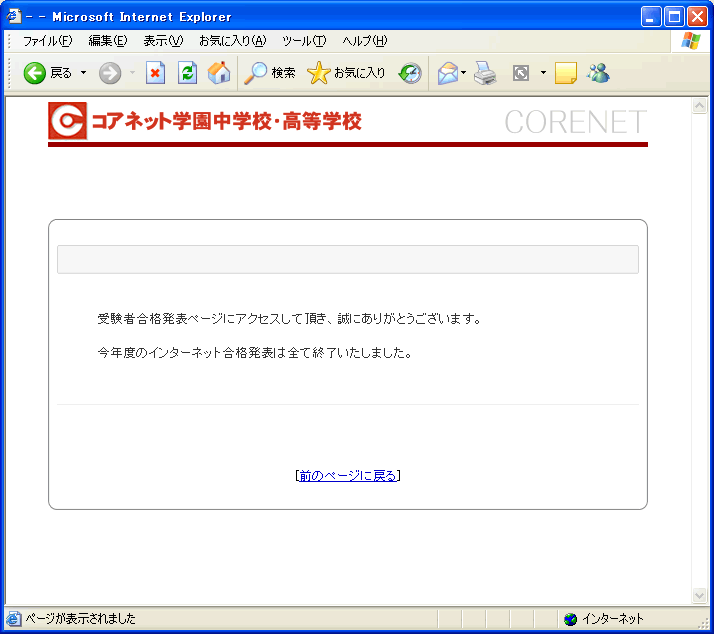The width and height of the screenshot is (714, 634).
Task: Click the grey window-size toolbar icon
Action: tap(521, 73)
